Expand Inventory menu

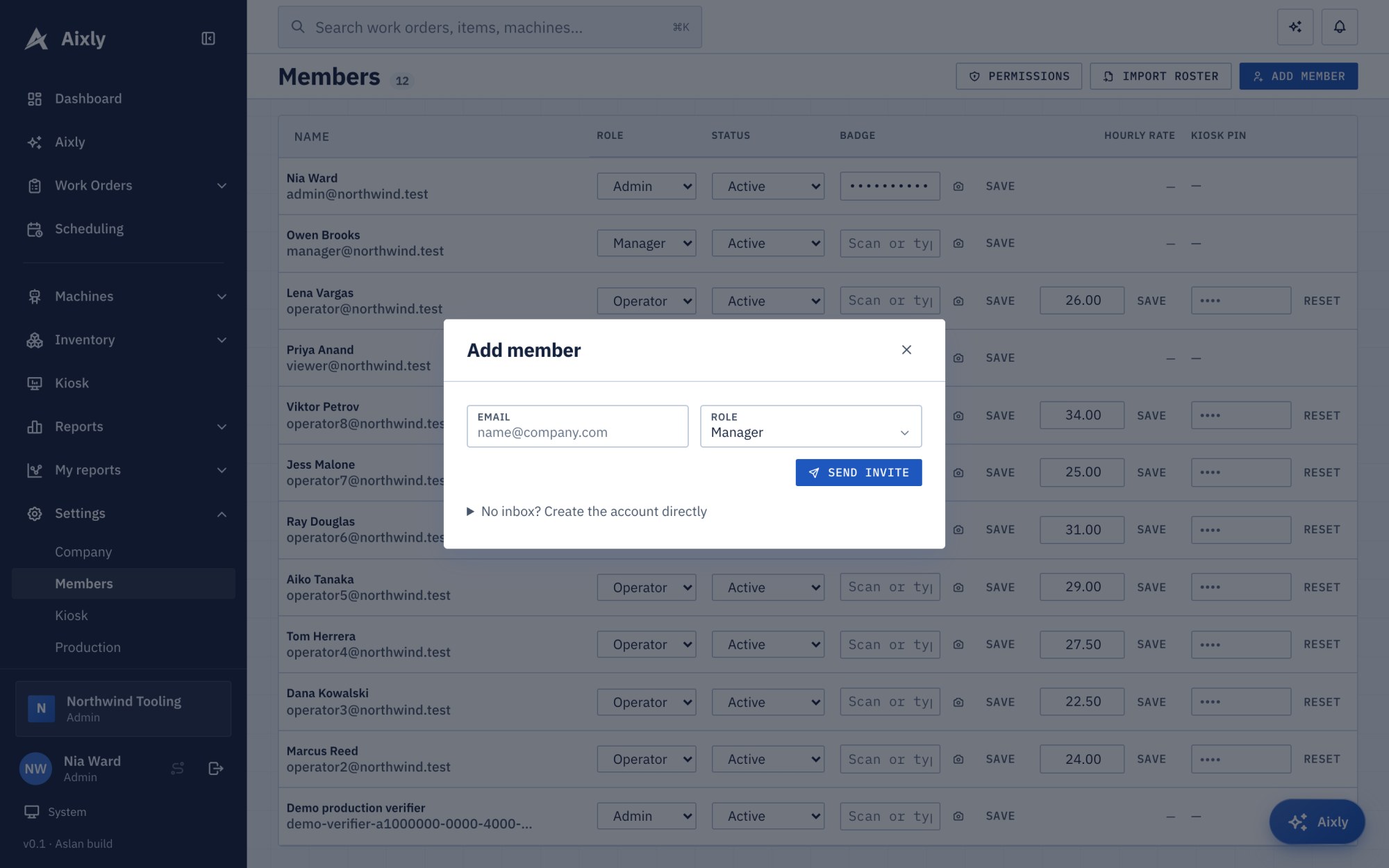[x=124, y=340]
